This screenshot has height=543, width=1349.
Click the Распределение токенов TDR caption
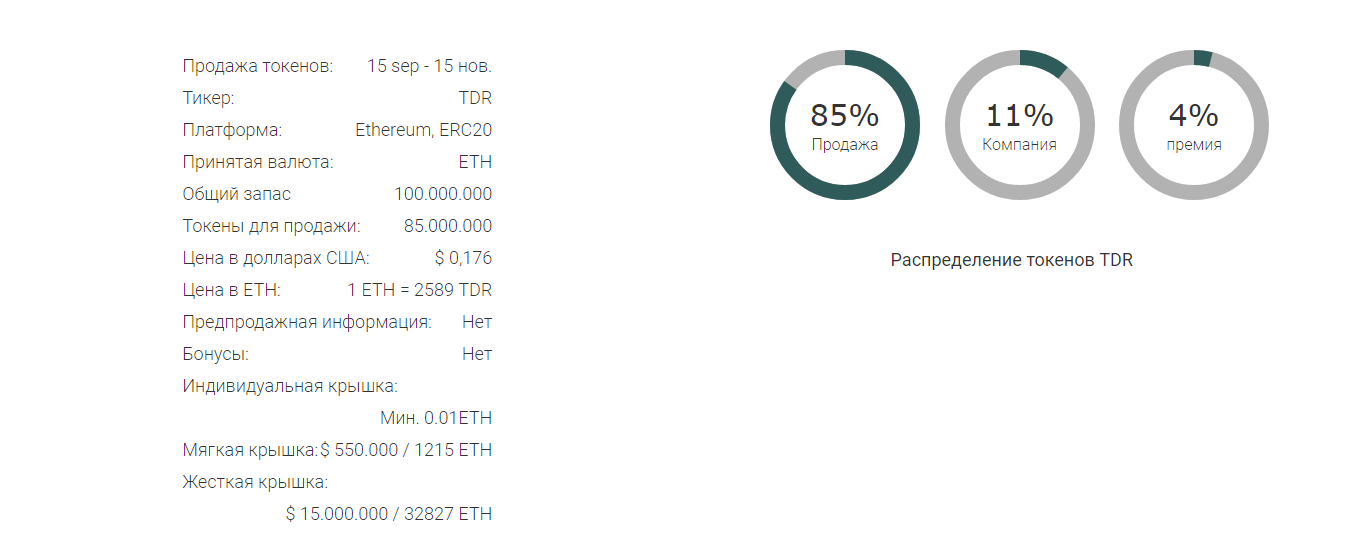(x=1011, y=260)
